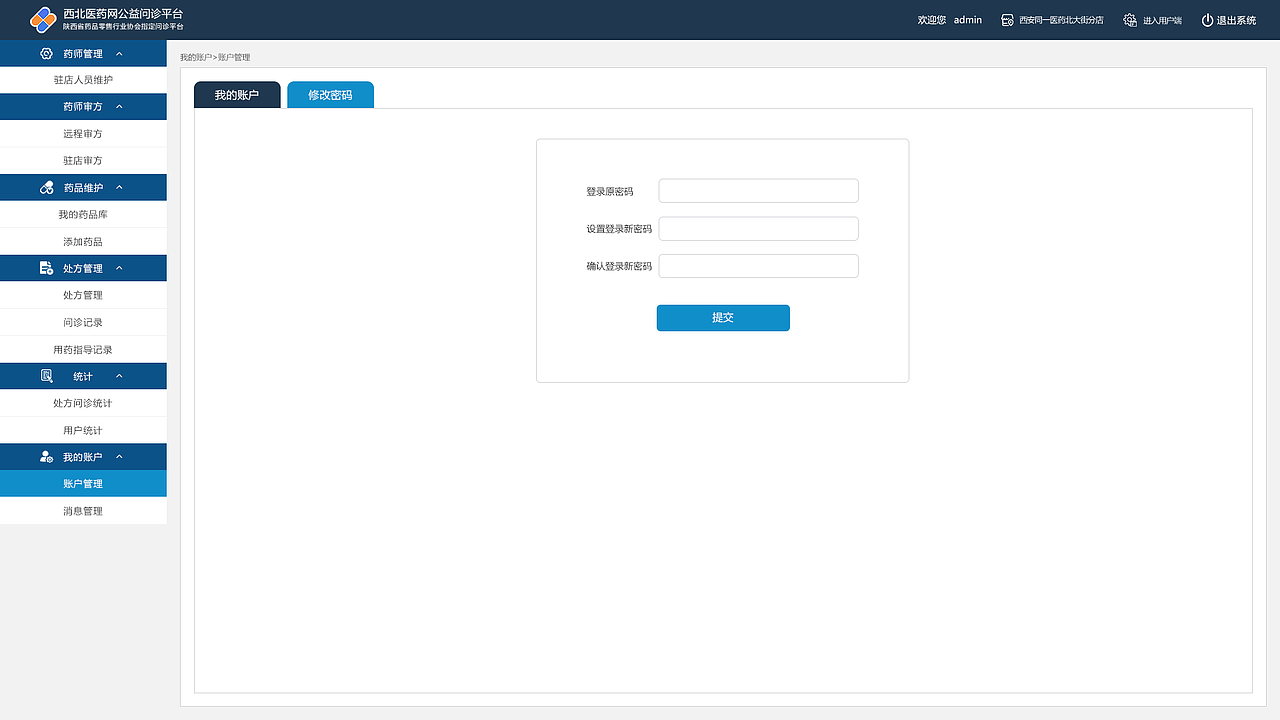Click the 我的账户 breadcrumb text
This screenshot has width=1280, height=720.
[x=195, y=58]
